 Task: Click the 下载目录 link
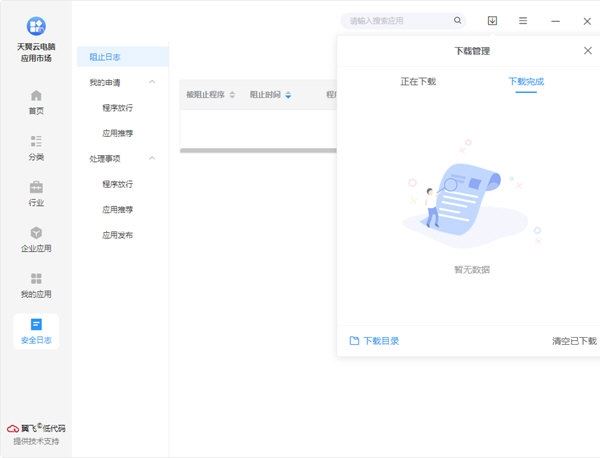381,341
